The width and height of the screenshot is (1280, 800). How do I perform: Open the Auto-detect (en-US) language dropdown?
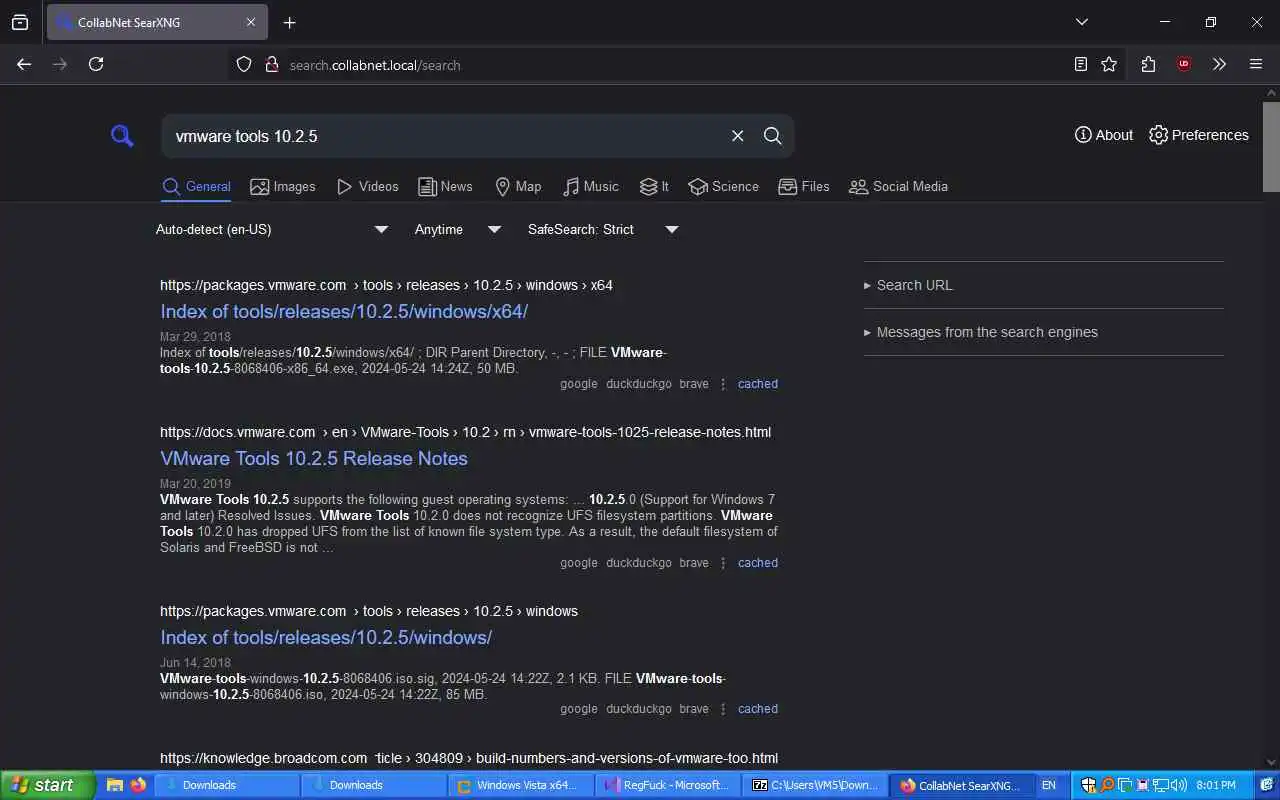[x=272, y=229]
